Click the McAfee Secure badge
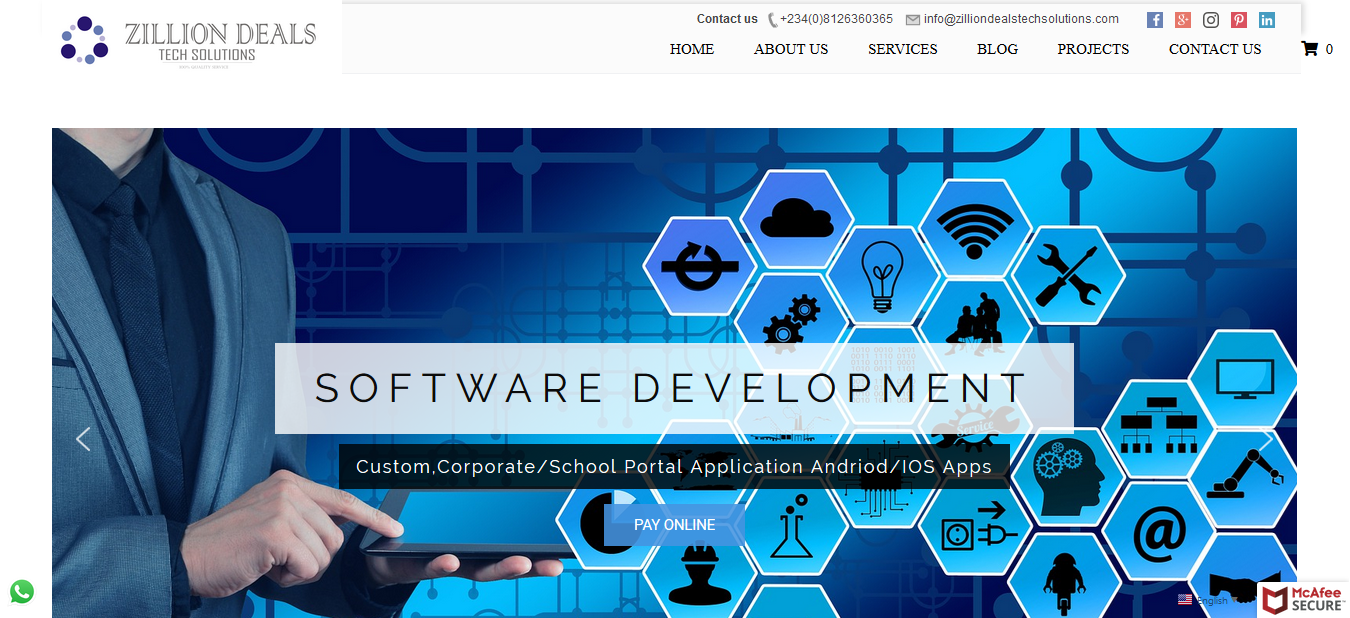1350x618 pixels. [1303, 600]
